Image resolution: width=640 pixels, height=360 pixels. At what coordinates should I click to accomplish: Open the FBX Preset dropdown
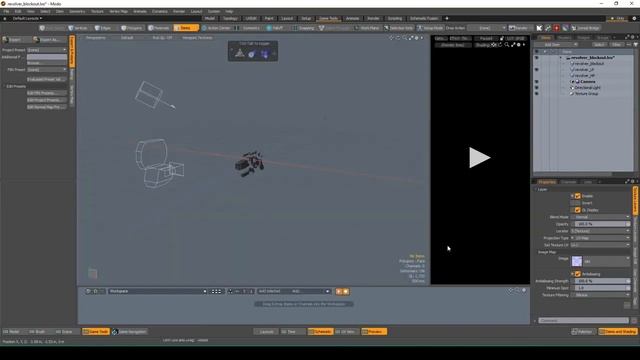[47, 70]
